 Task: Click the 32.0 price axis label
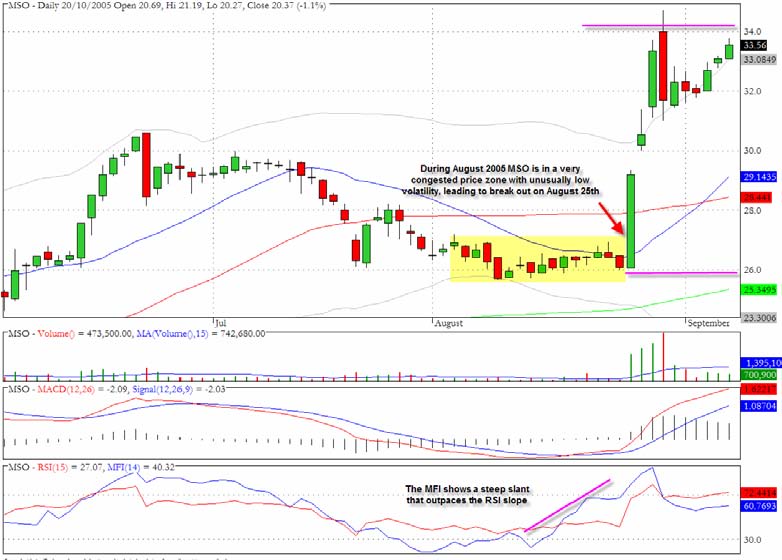point(753,91)
